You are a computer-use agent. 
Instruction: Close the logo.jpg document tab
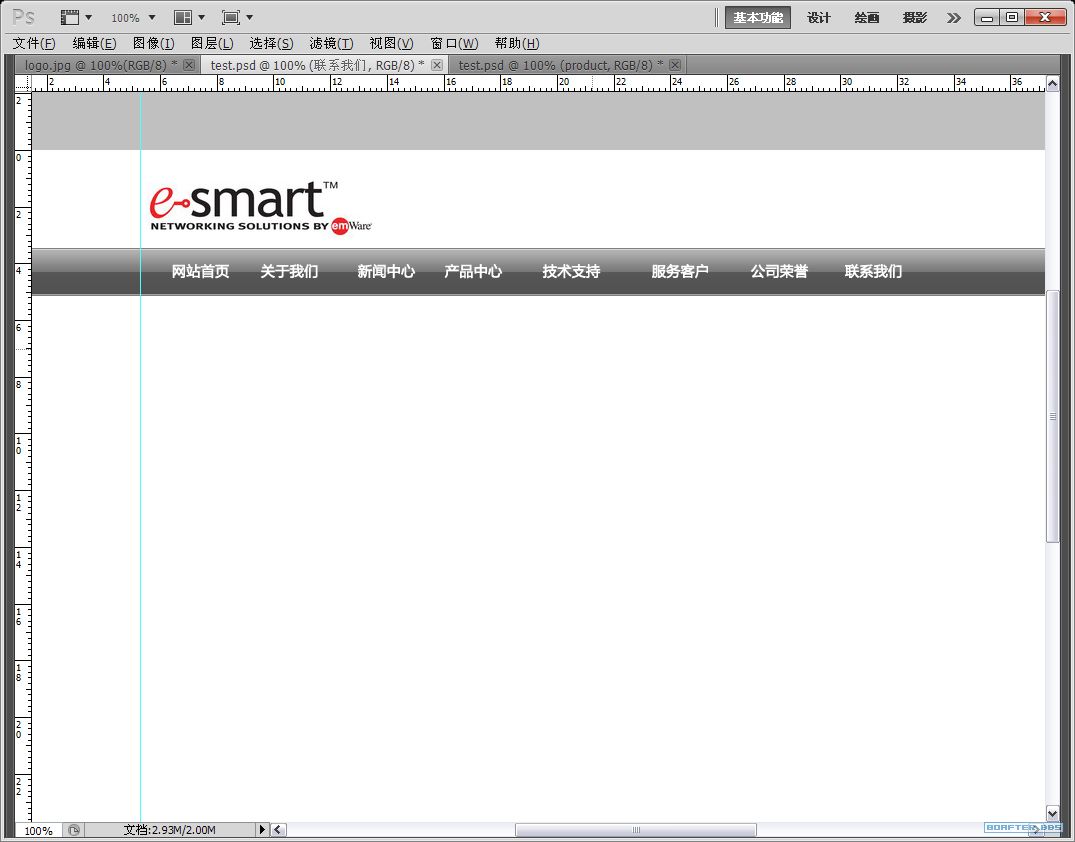tap(189, 65)
